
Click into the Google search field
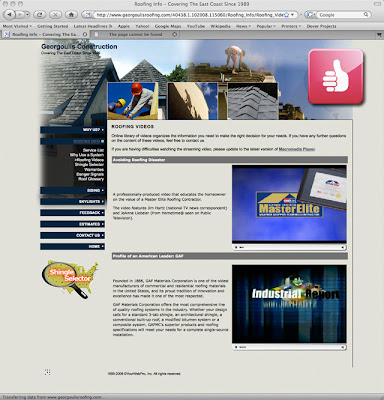point(340,15)
